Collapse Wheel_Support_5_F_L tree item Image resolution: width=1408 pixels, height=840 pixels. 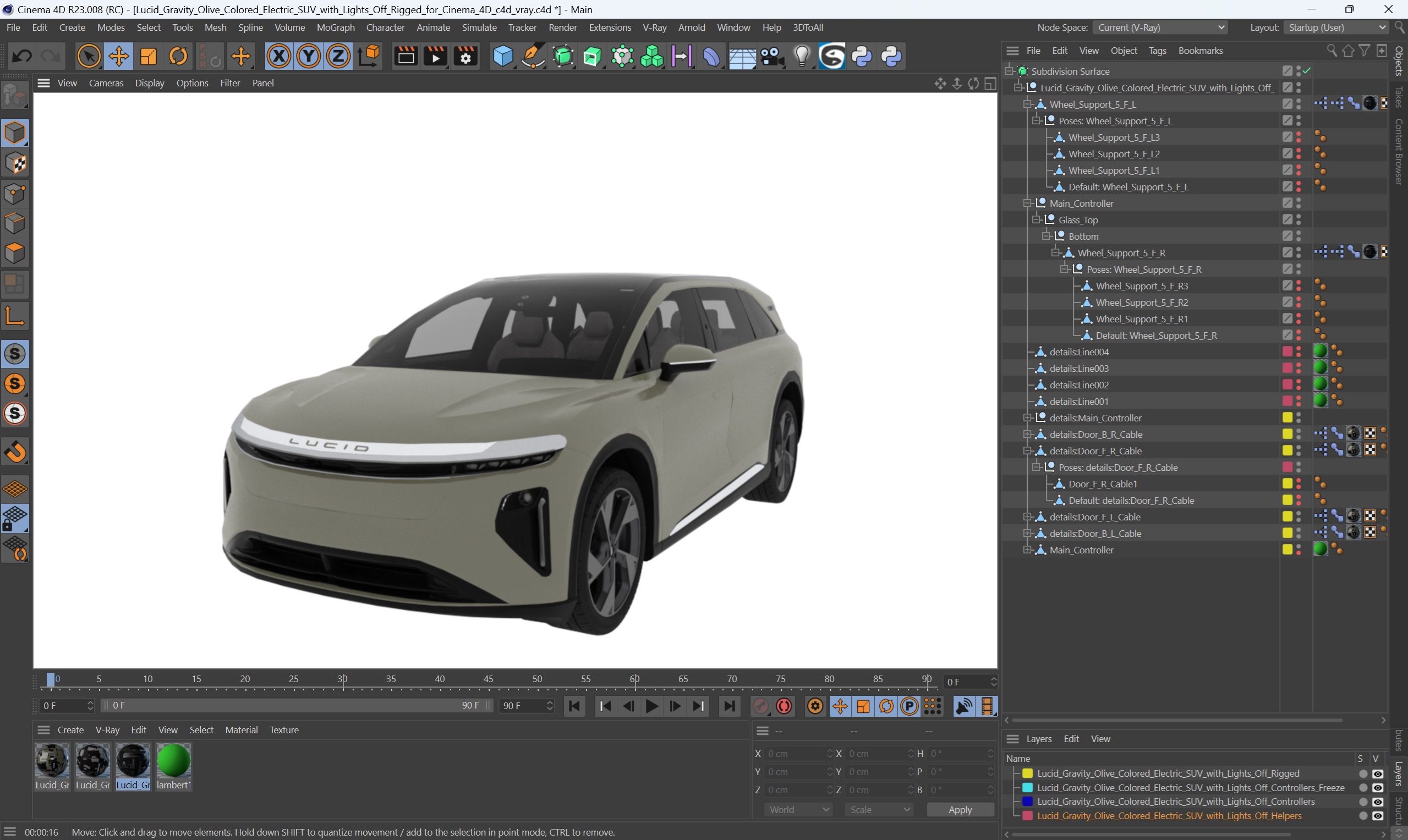pos(1028,104)
